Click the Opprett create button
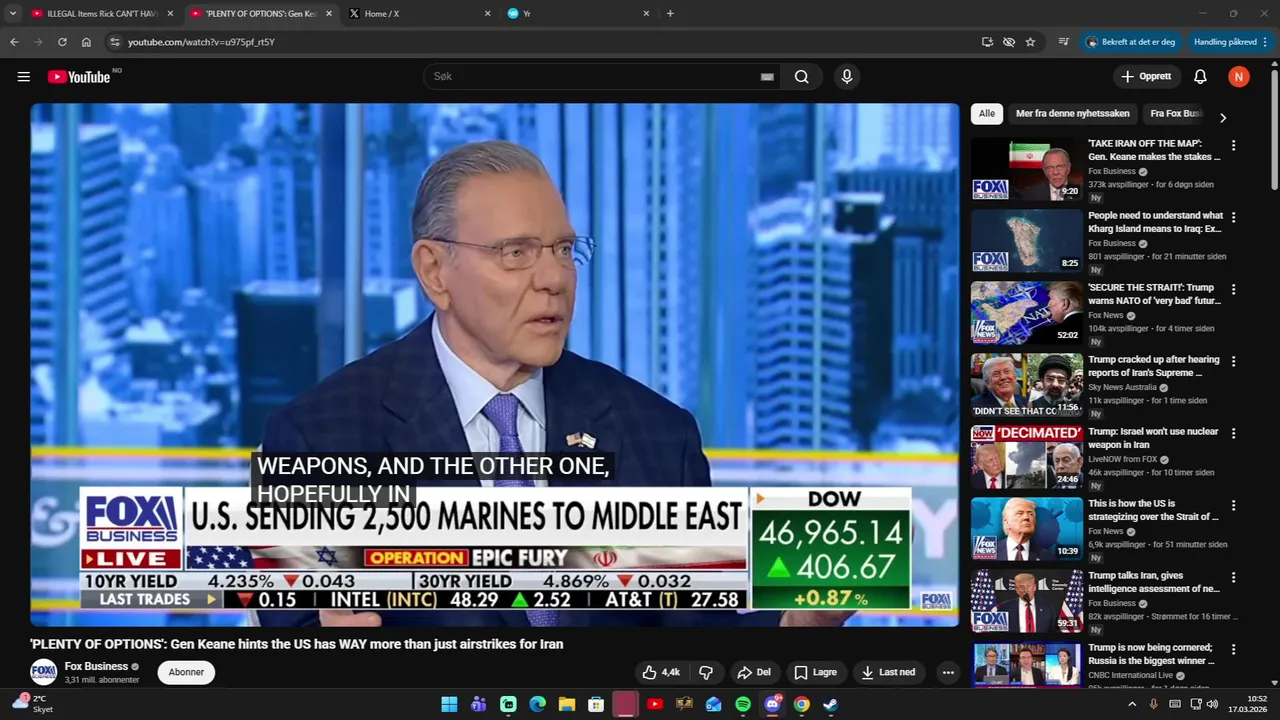The image size is (1280, 720). coord(1146,77)
